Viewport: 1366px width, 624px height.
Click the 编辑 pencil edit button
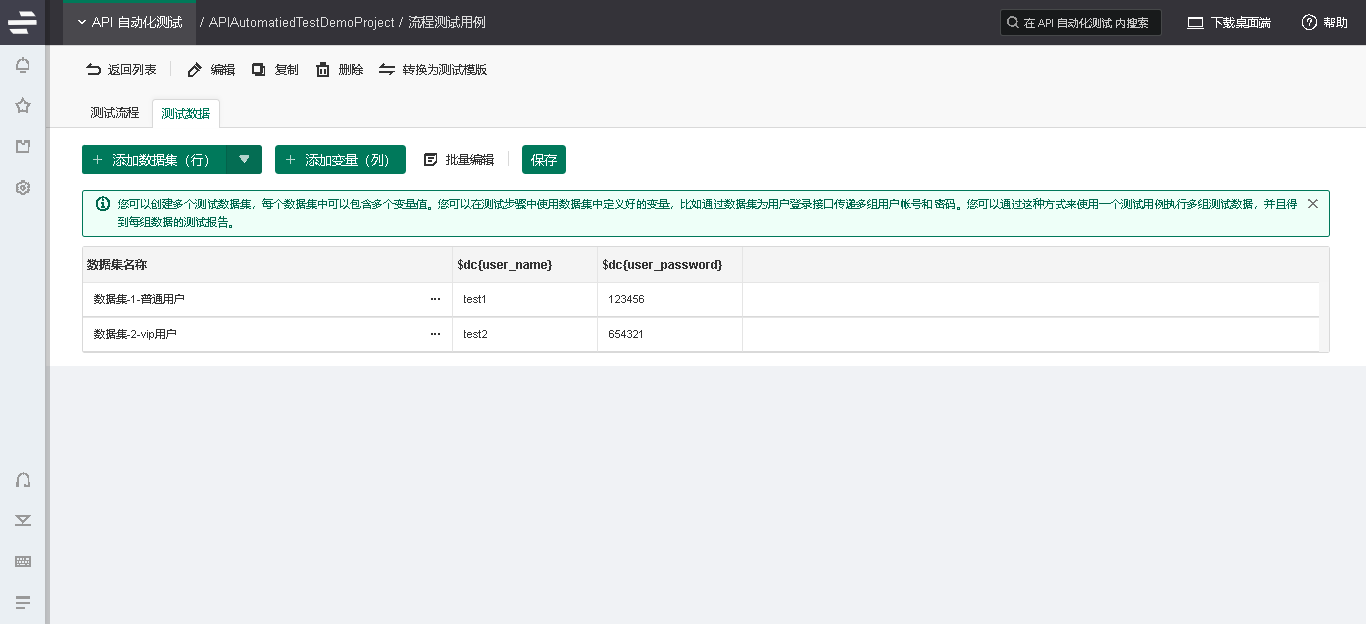click(x=211, y=70)
